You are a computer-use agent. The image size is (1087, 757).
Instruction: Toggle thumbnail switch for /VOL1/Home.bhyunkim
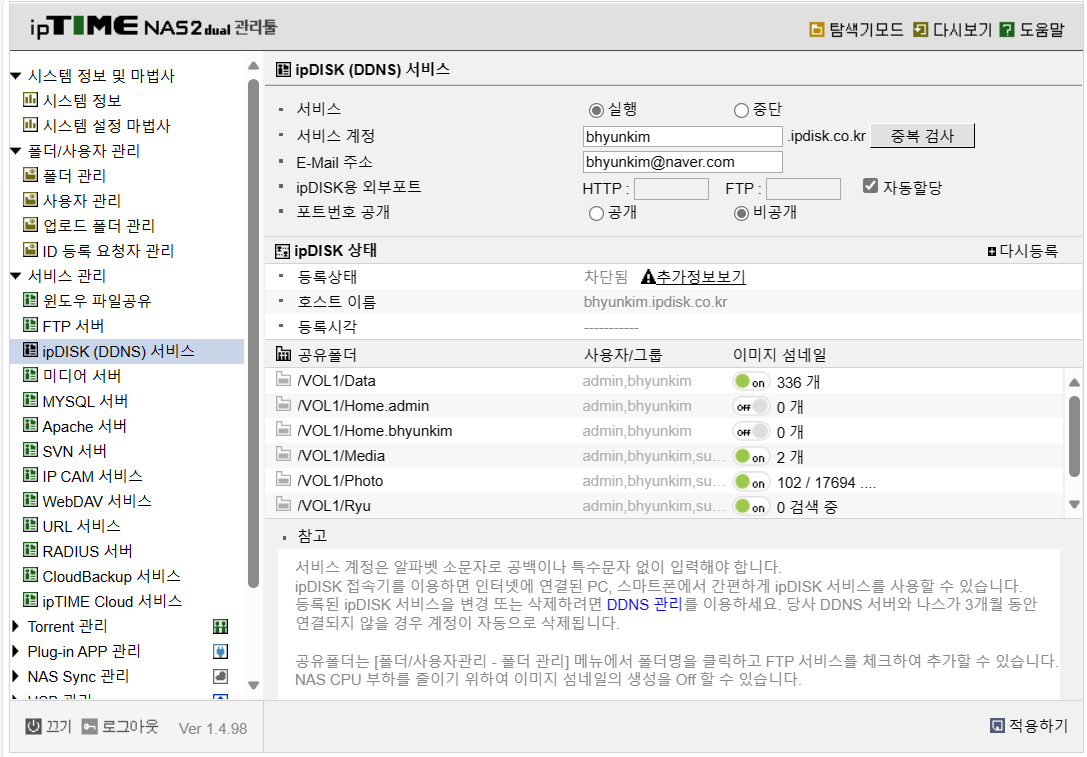point(751,431)
